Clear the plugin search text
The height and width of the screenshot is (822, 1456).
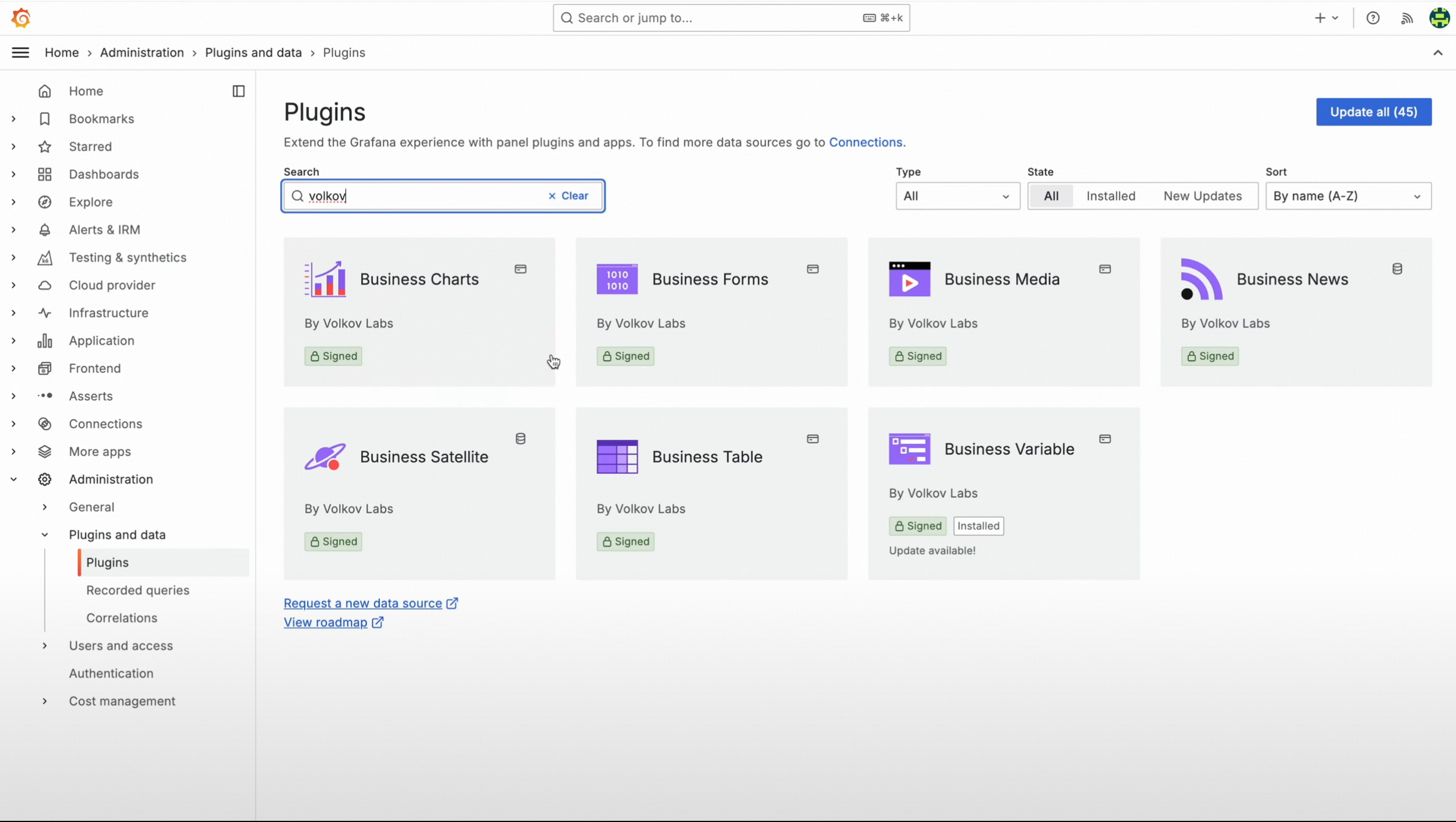568,196
